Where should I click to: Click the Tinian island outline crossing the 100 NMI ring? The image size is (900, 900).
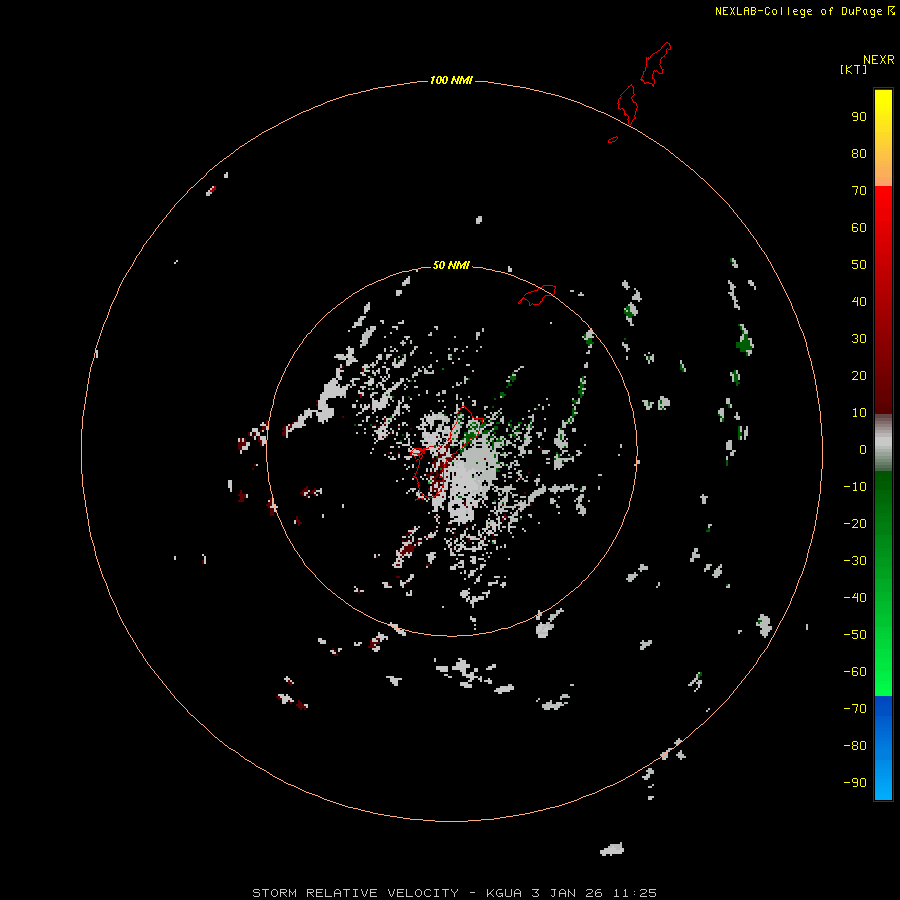(x=627, y=104)
